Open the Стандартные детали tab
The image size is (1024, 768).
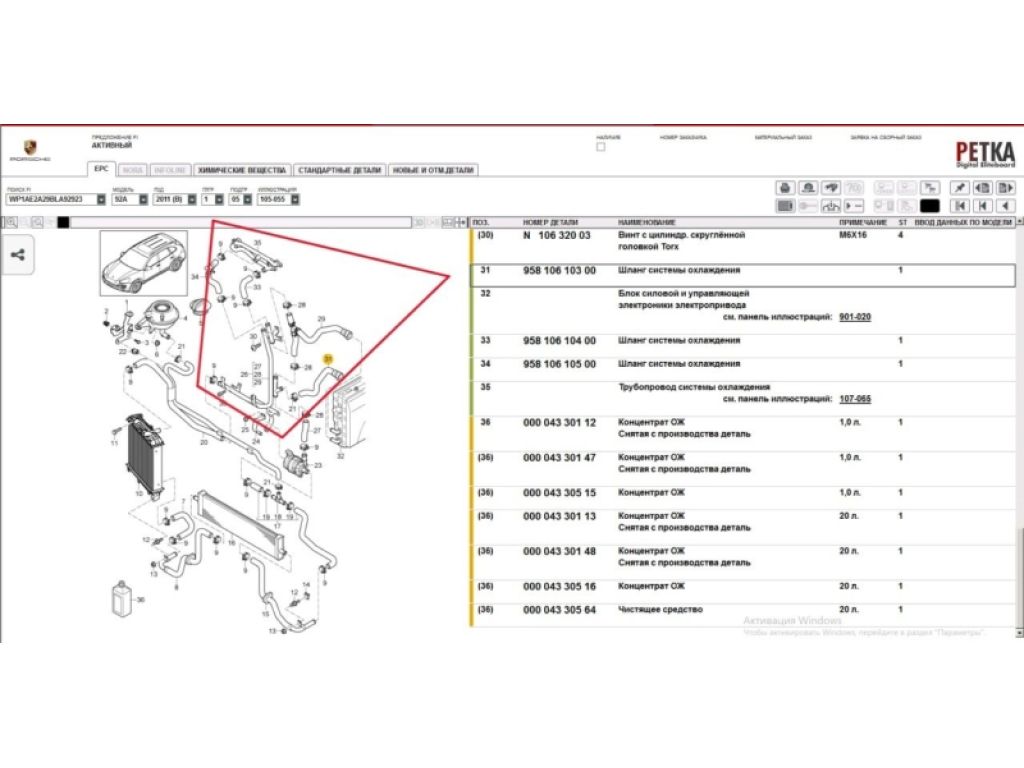tap(339, 170)
